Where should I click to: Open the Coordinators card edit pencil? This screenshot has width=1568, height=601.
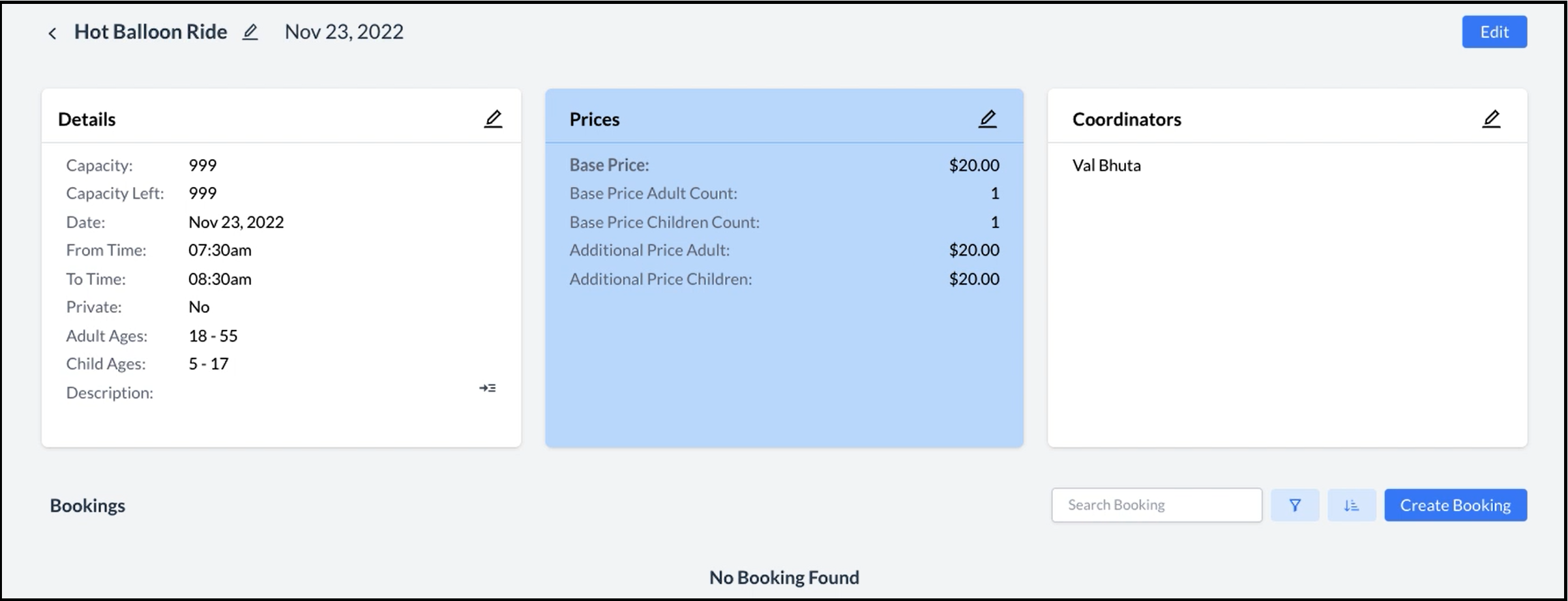tap(1492, 118)
